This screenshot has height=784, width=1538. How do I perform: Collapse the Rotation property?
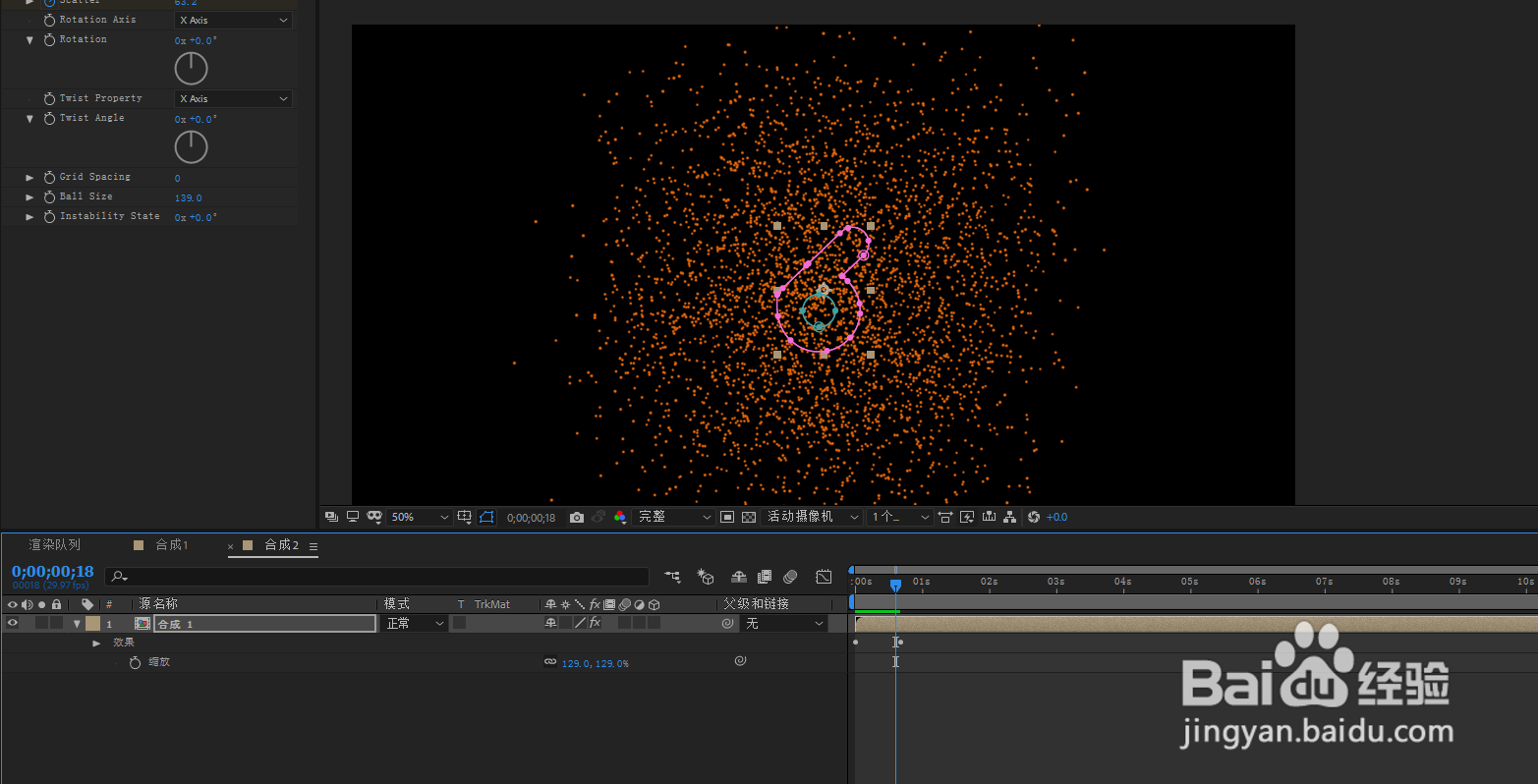coord(29,40)
